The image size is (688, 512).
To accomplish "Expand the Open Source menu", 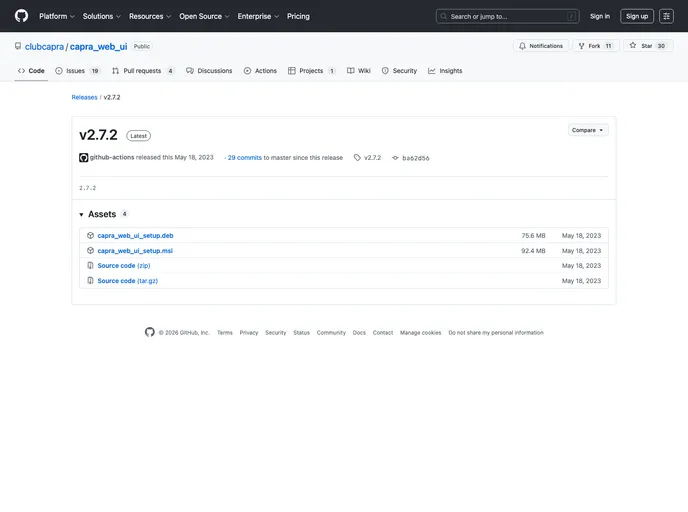I will [204, 16].
